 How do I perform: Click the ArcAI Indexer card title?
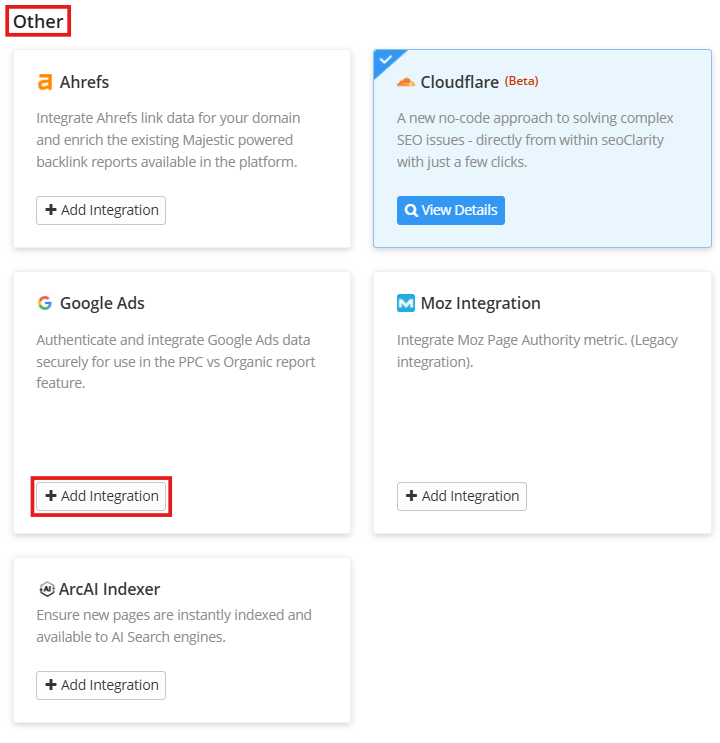pyautogui.click(x=109, y=589)
